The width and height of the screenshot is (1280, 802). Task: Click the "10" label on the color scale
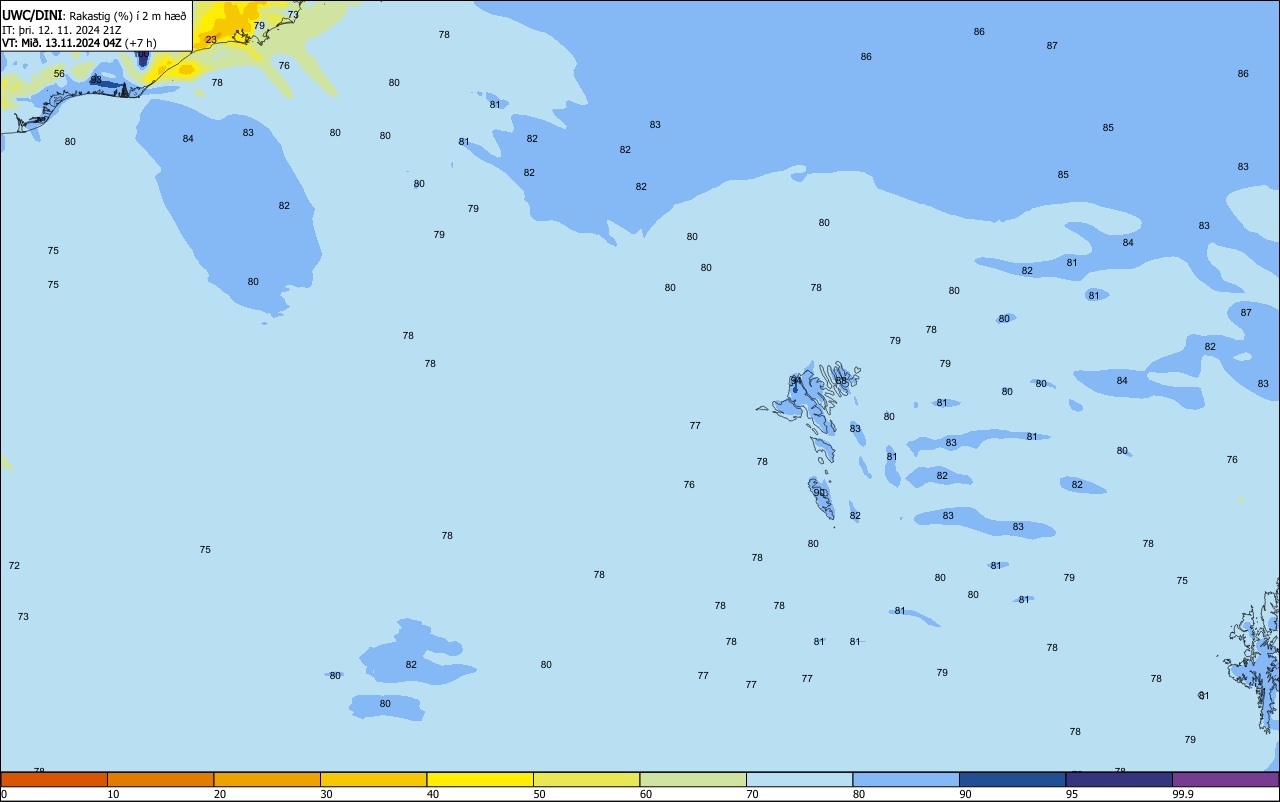[x=113, y=794]
